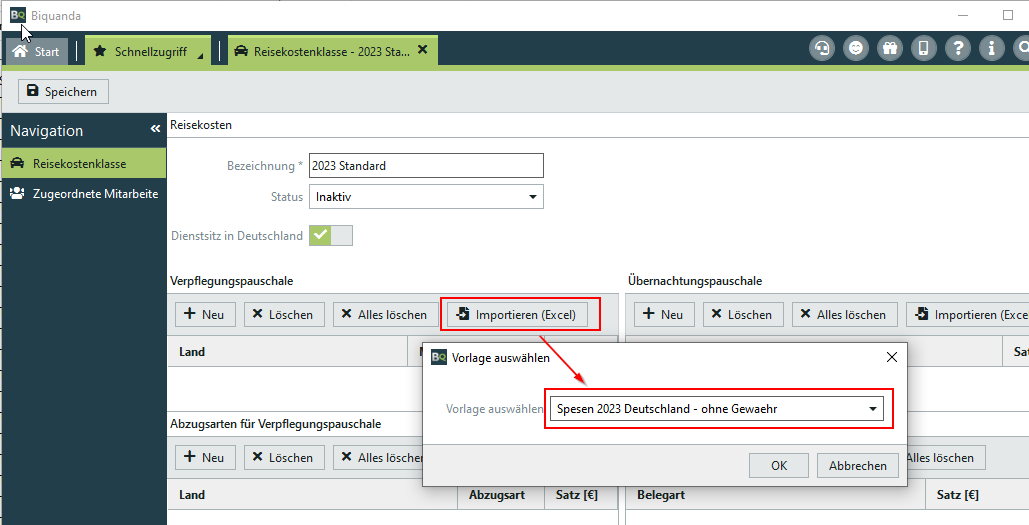Open the gift icon in top bar
Screen dimensions: 1029x525
[x=890, y=48]
